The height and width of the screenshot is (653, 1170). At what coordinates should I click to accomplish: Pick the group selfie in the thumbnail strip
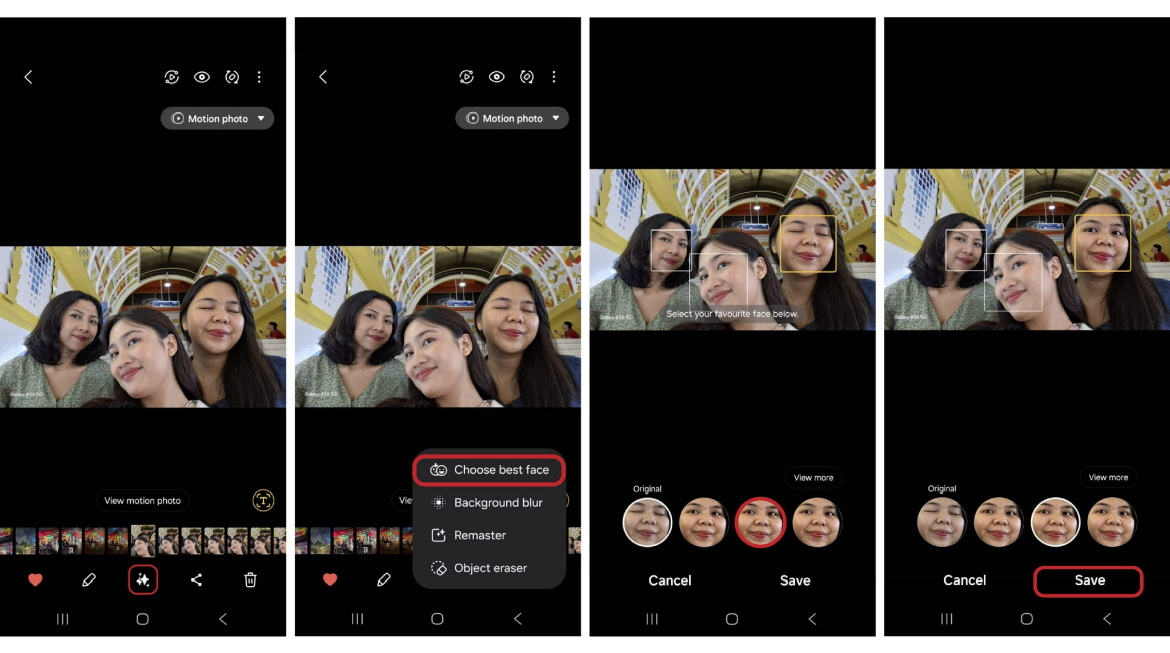[143, 541]
